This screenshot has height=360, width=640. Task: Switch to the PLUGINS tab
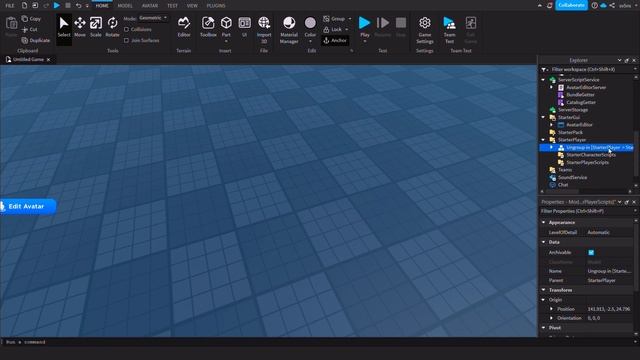(216, 5)
